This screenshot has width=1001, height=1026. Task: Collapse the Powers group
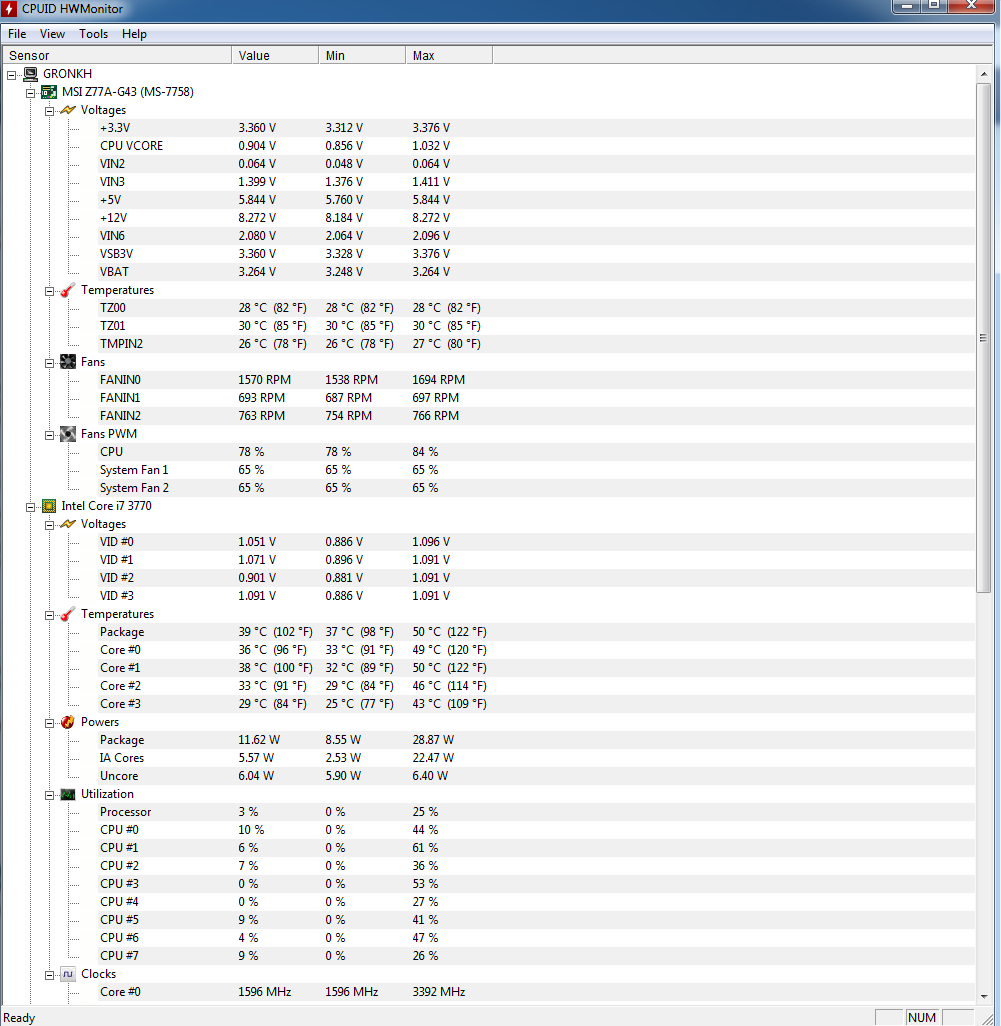pos(49,723)
